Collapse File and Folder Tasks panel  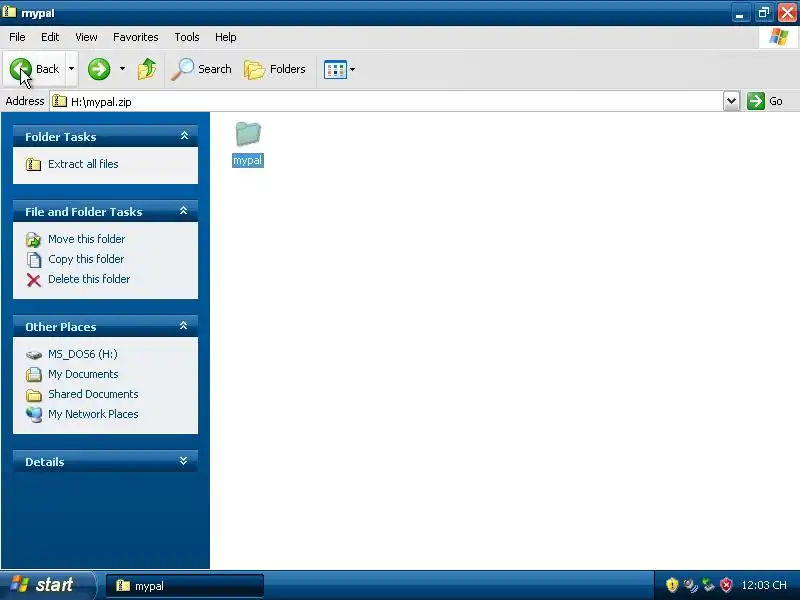184,211
